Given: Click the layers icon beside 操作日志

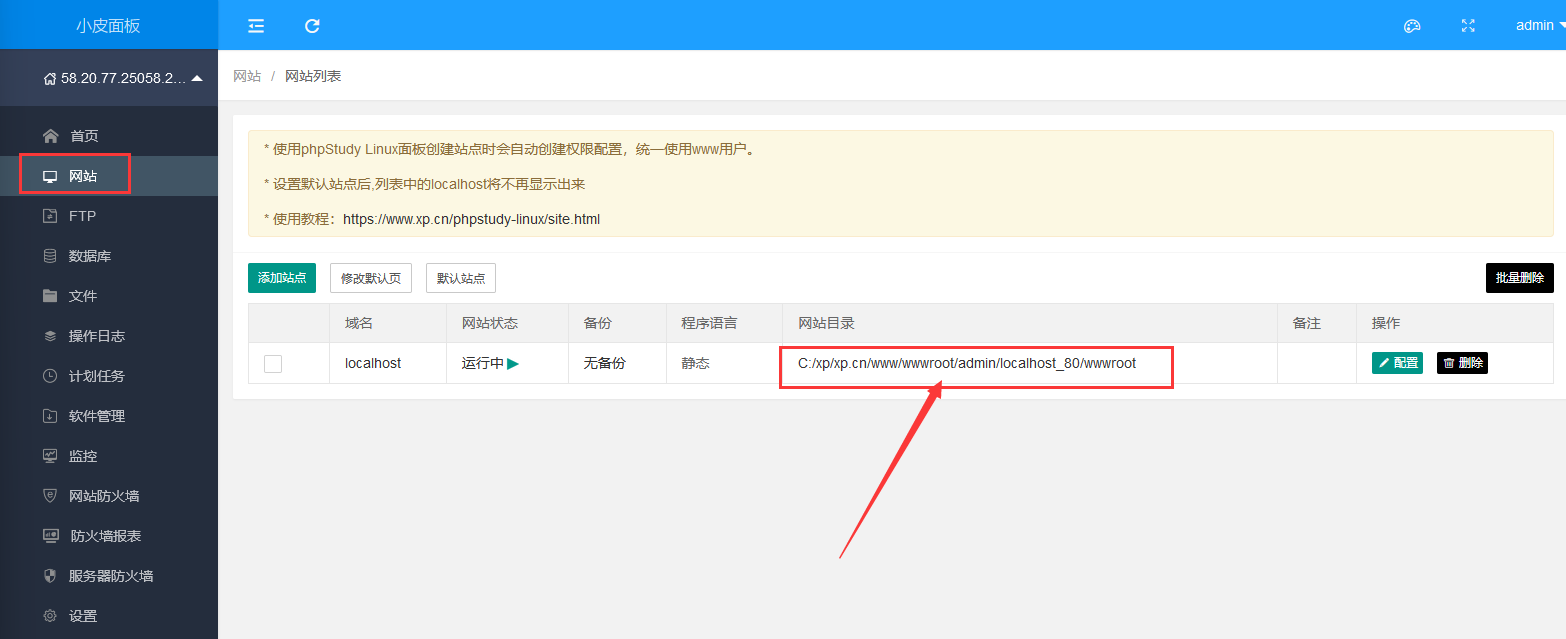Looking at the screenshot, I should click(x=50, y=336).
